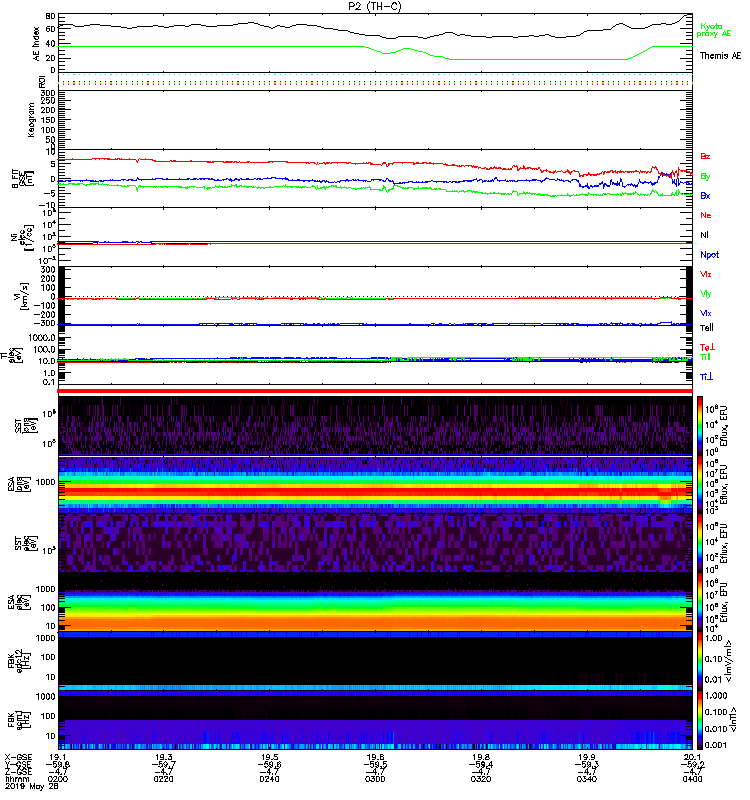Click the plot title P2 (TH-C)
This screenshot has width=750, height=800.
click(x=375, y=6)
